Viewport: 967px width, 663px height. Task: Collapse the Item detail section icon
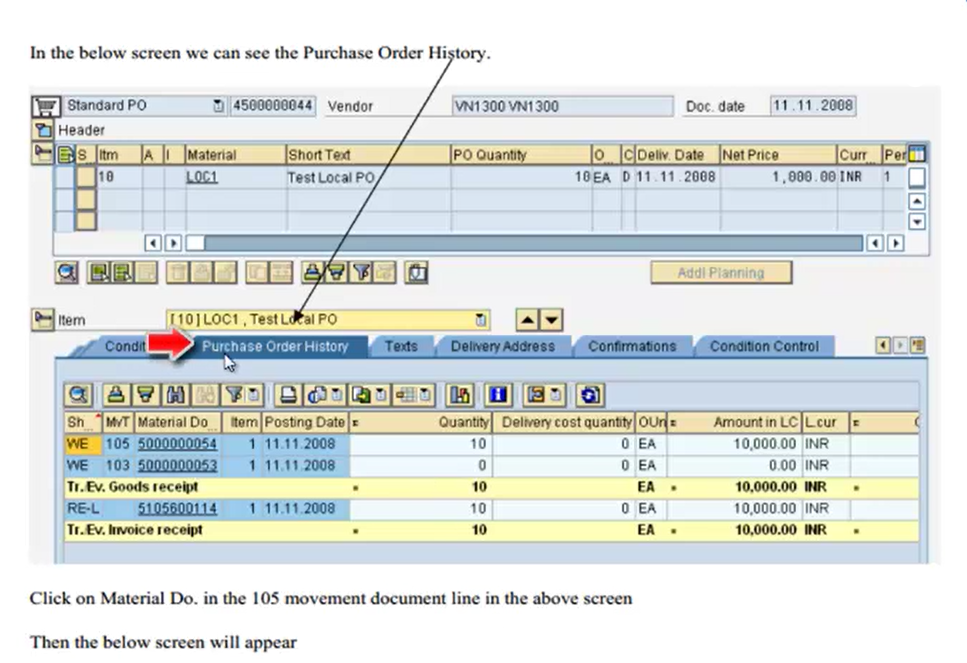43,319
